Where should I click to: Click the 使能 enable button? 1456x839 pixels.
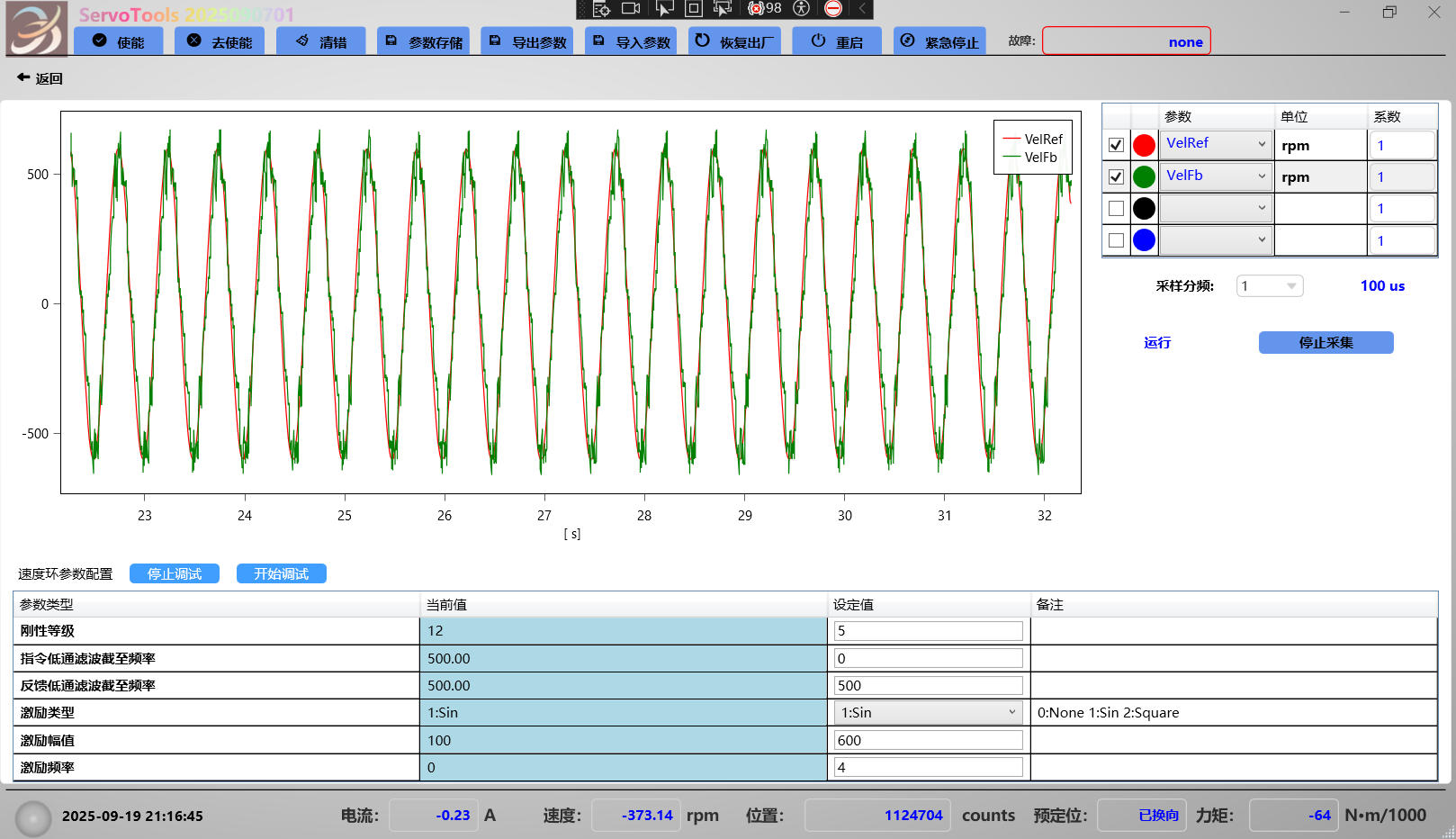tap(118, 41)
